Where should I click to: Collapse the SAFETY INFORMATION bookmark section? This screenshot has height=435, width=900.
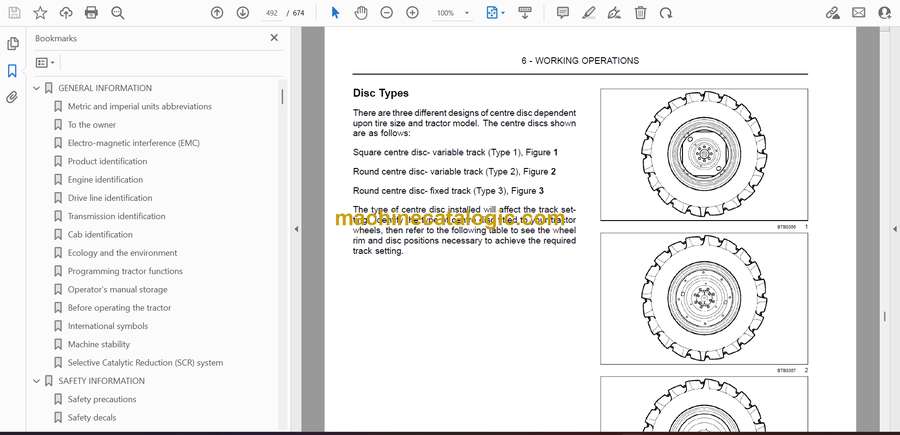tap(37, 381)
